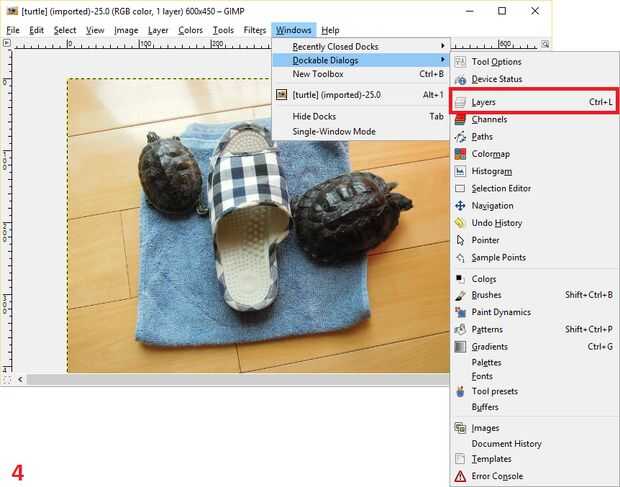Click the Paths dialog icon
620x487 pixels.
460,137
